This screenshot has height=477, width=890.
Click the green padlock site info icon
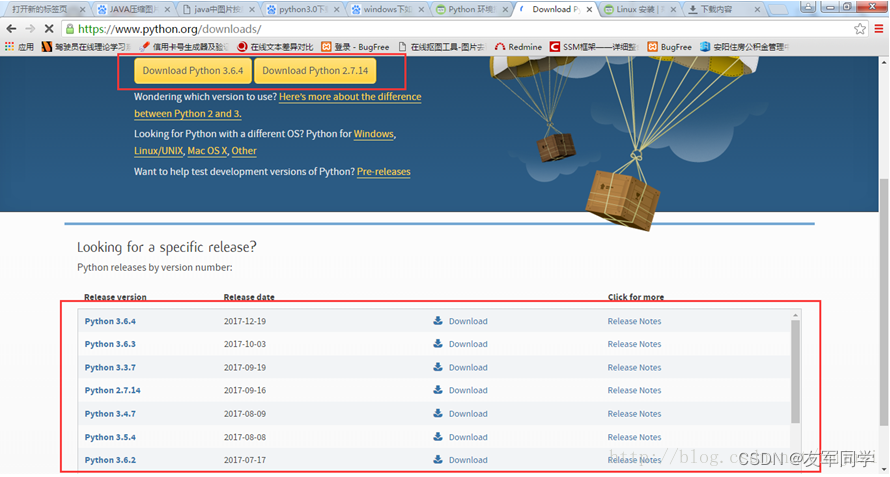coord(70,28)
